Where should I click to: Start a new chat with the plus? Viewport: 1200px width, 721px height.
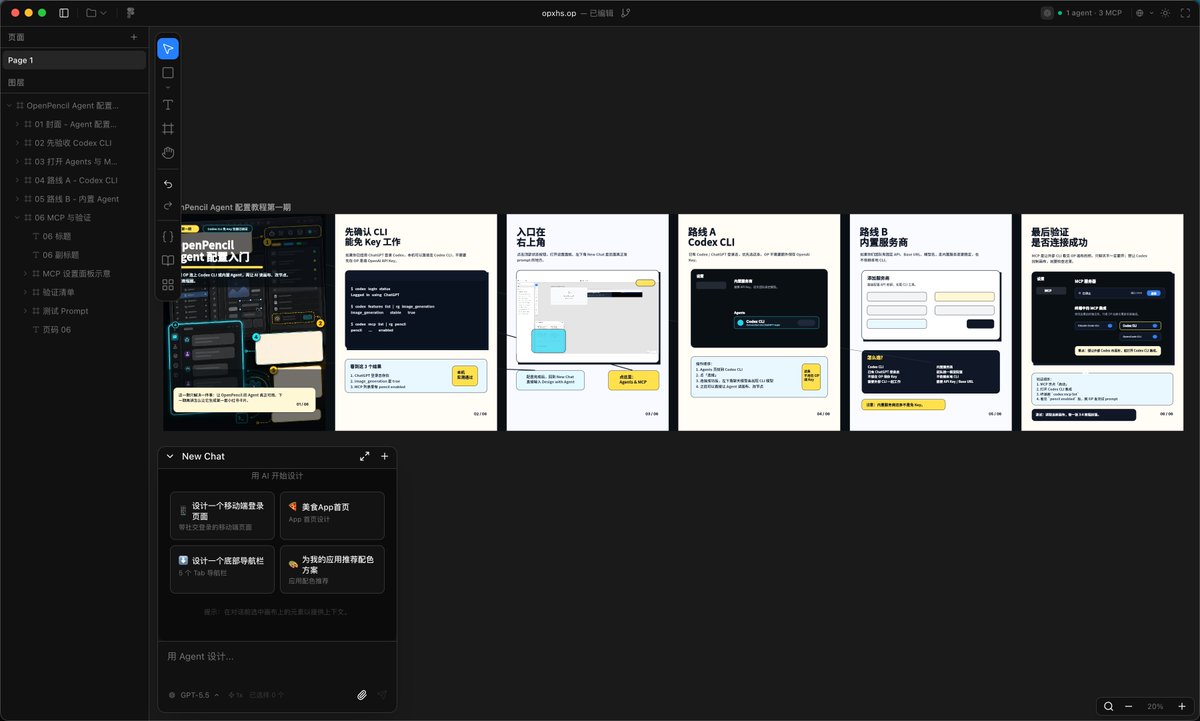[x=385, y=456]
